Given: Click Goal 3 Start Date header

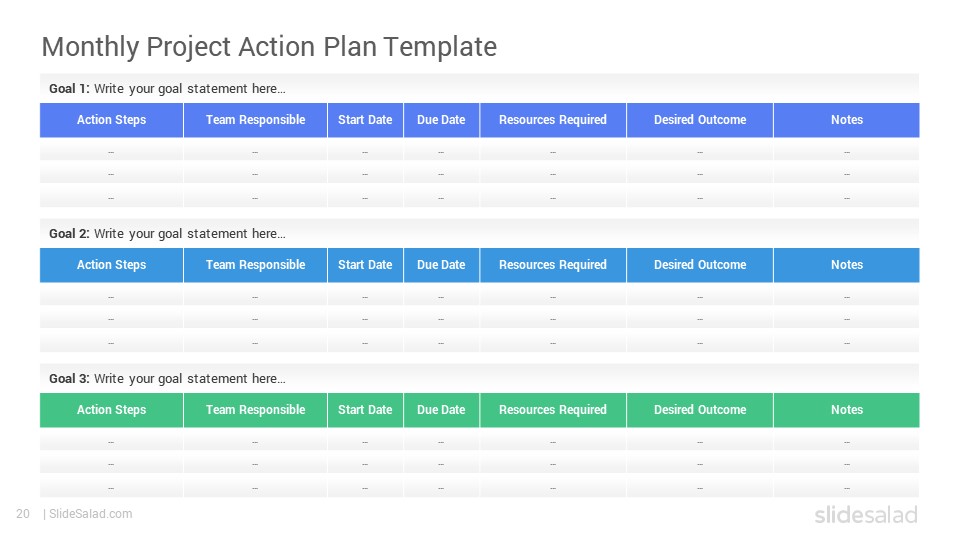Looking at the screenshot, I should [365, 410].
